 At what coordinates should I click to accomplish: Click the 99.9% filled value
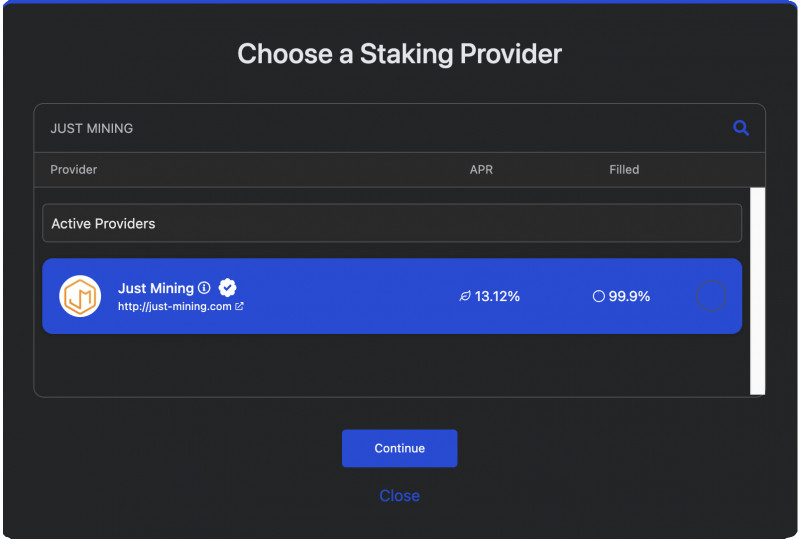(x=629, y=296)
